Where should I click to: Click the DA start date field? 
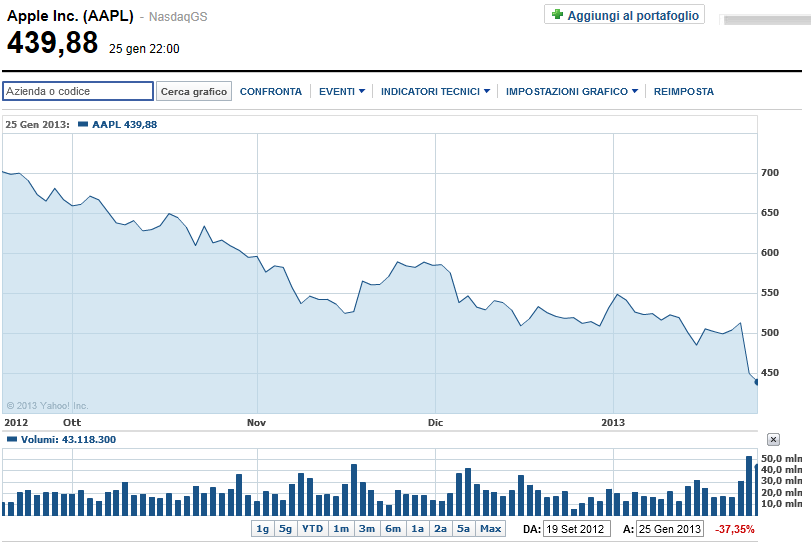[576, 528]
